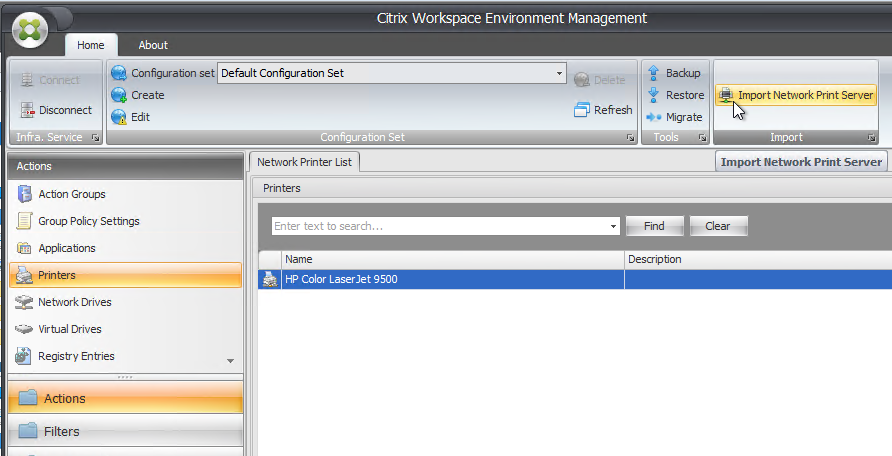Open the Configuration Set group dialog launcher
The width and height of the screenshot is (892, 456).
pyautogui.click(x=630, y=138)
